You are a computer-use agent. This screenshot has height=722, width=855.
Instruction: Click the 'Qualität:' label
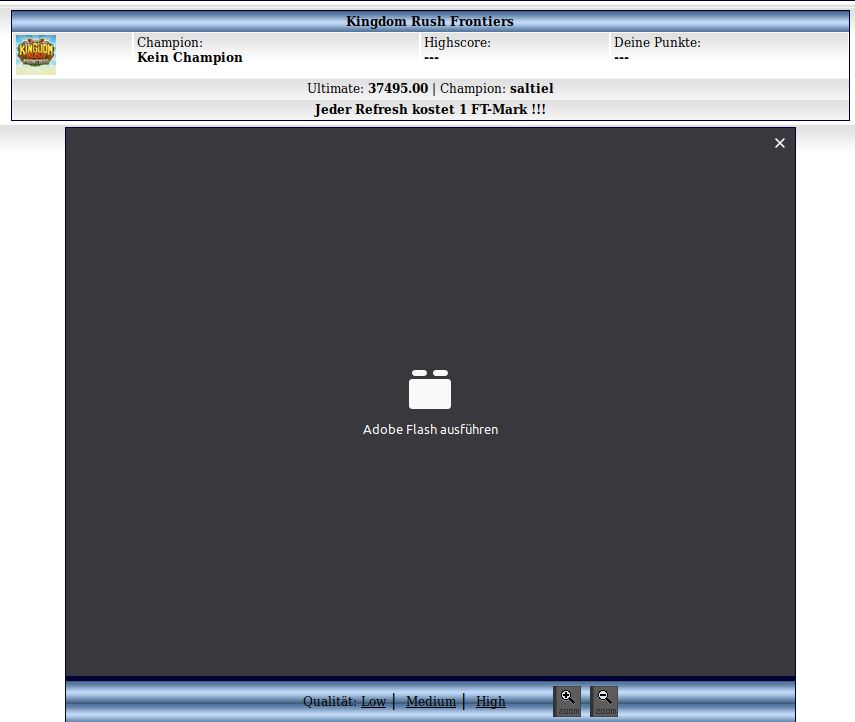tap(330, 702)
